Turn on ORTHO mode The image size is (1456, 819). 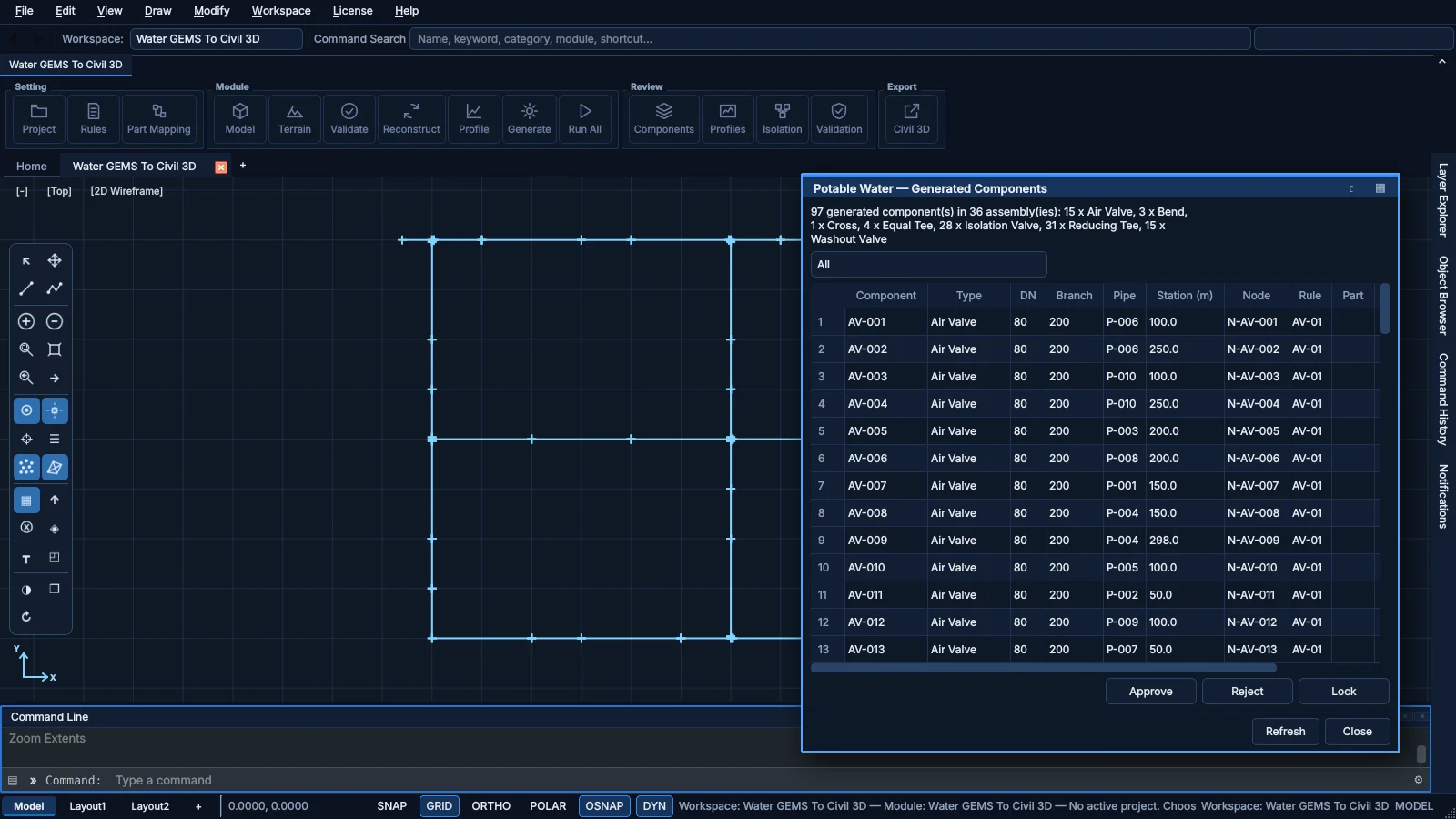pos(491,806)
